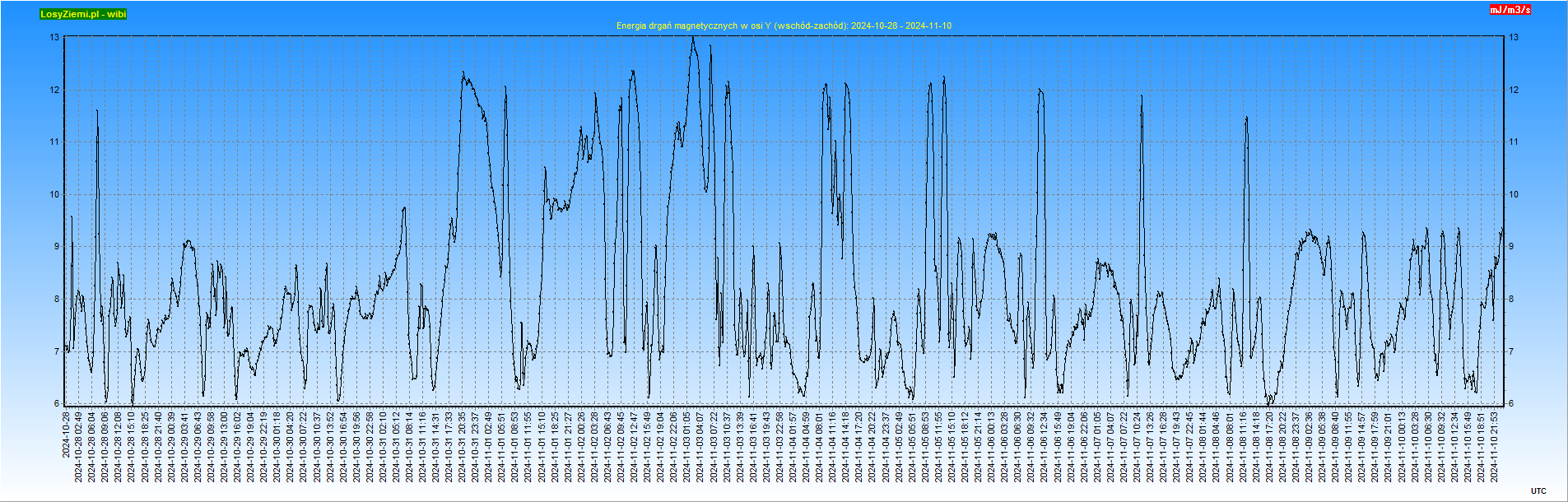Click the 11 tick on left axis
1568x502 pixels.
coord(54,142)
